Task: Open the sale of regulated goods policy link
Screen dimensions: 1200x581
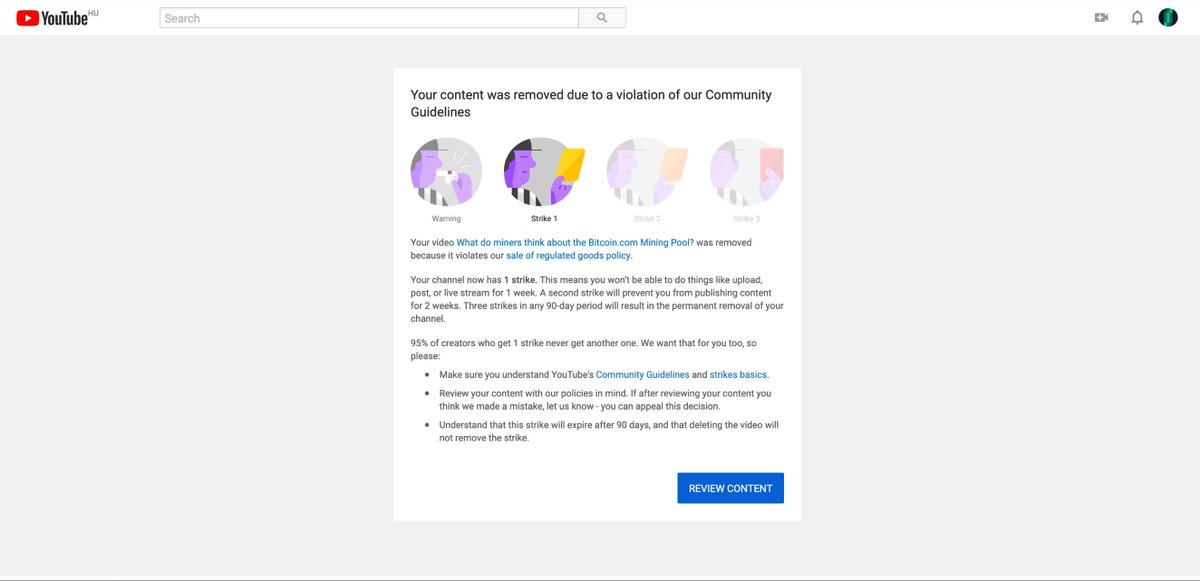Action: [568, 256]
